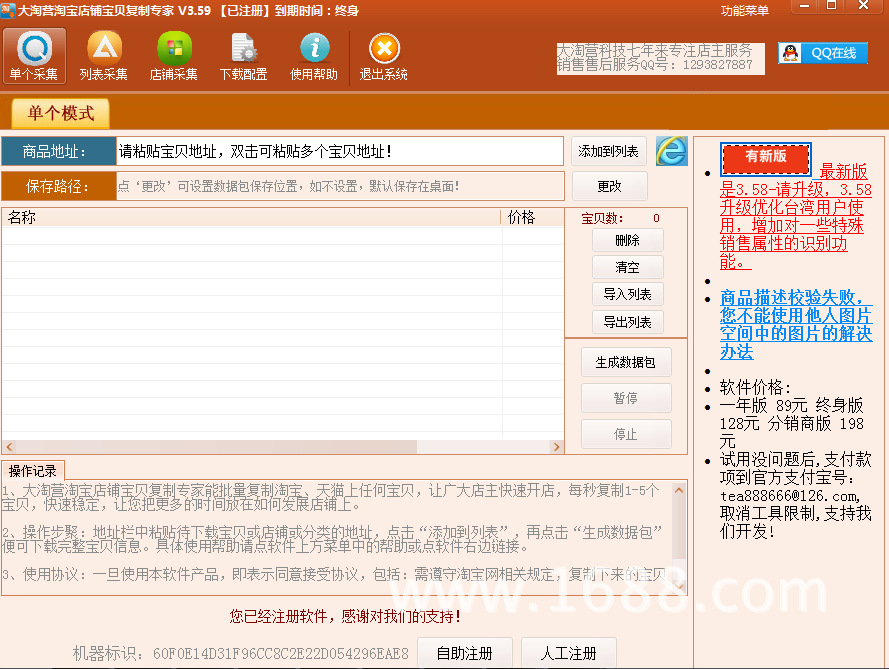Select the 单个采集 single collect tool
This screenshot has width=889, height=669.
pos(34,56)
